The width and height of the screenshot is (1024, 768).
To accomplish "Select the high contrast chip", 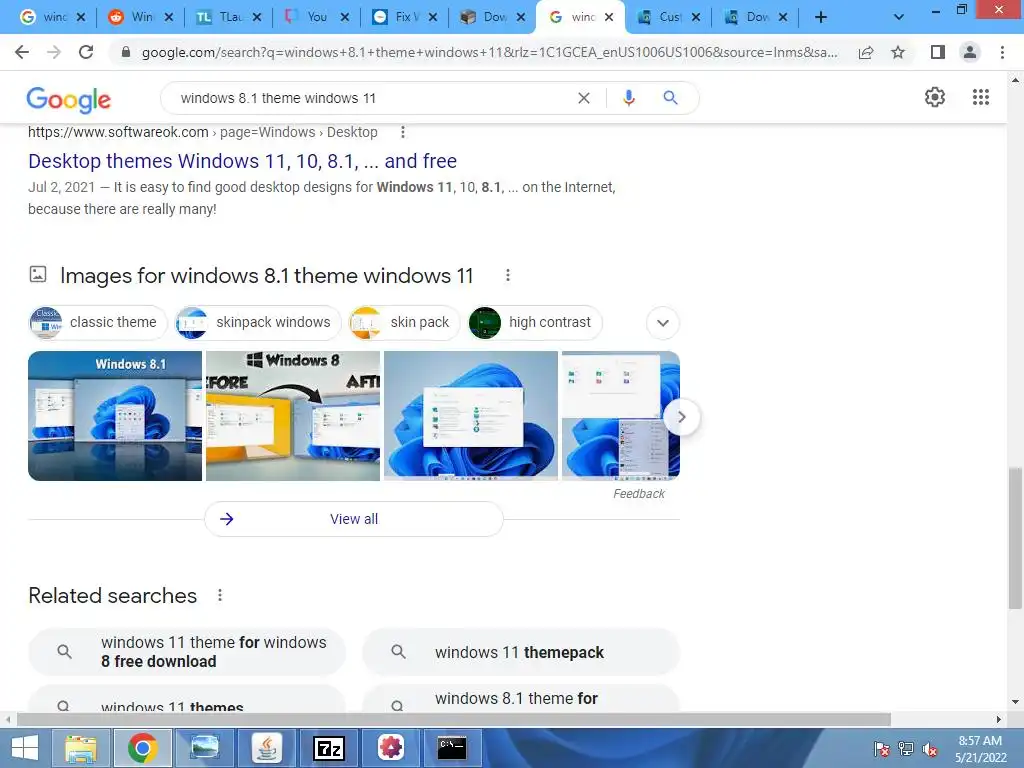I will click(534, 323).
